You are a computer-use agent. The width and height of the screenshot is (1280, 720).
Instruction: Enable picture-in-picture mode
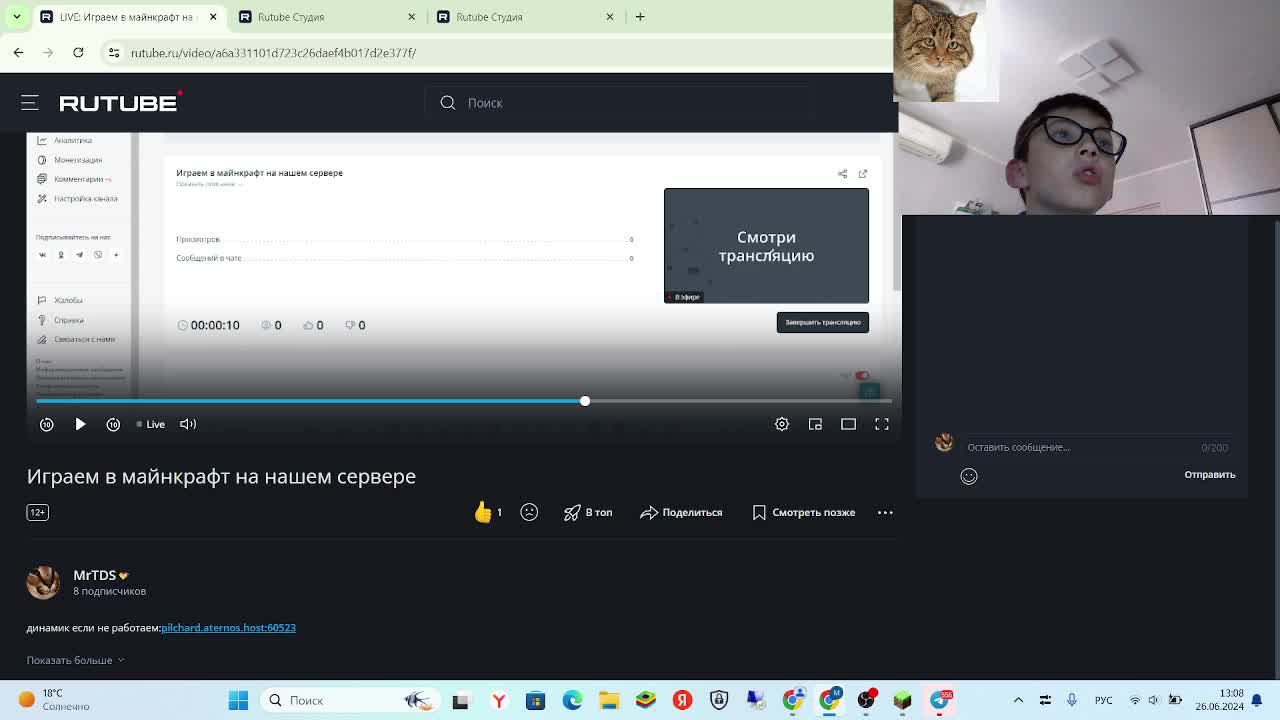click(x=815, y=424)
